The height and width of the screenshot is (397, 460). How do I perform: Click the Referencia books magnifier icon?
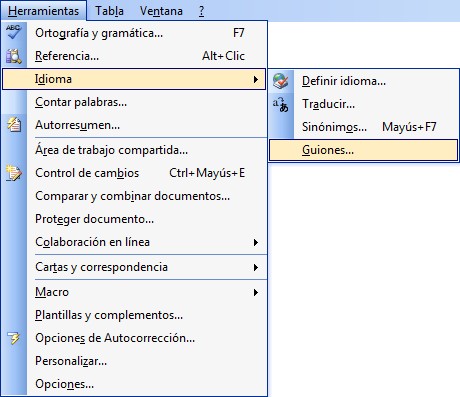coord(14,56)
